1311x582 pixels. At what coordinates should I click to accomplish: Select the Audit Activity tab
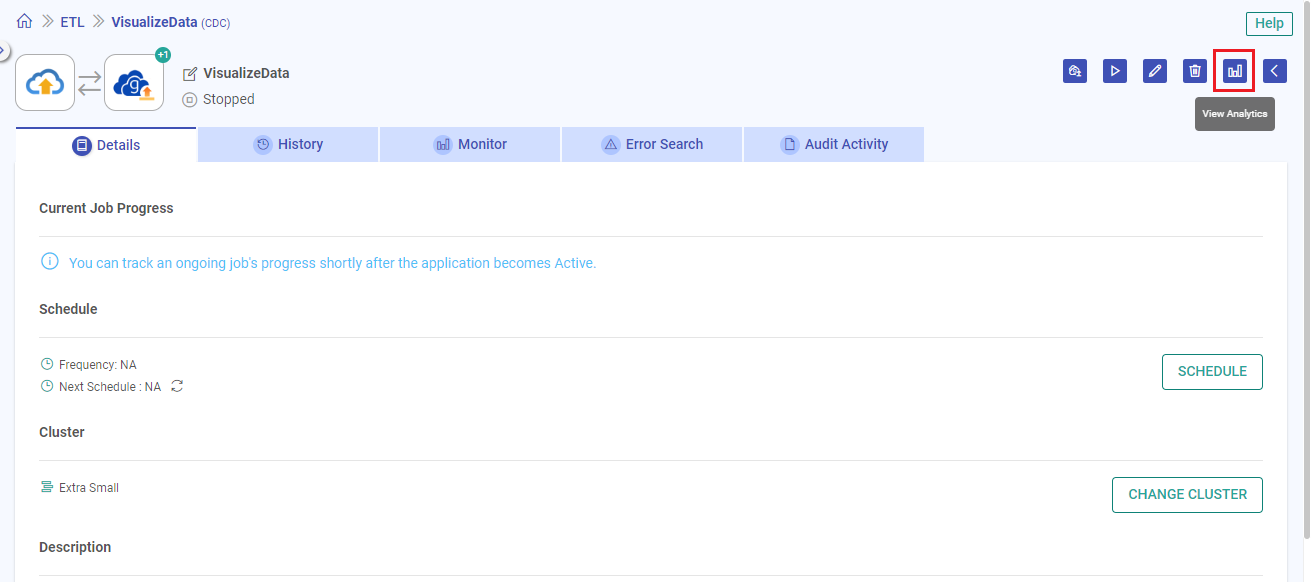point(834,144)
